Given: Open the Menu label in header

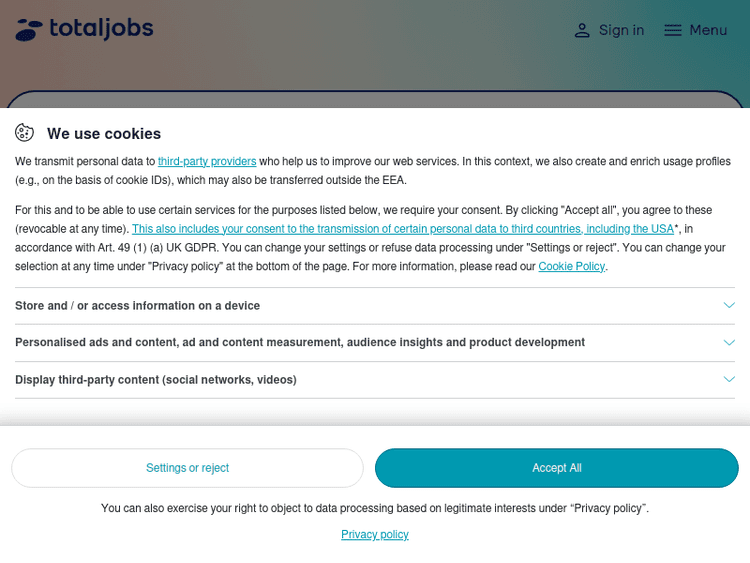Looking at the screenshot, I should [708, 30].
